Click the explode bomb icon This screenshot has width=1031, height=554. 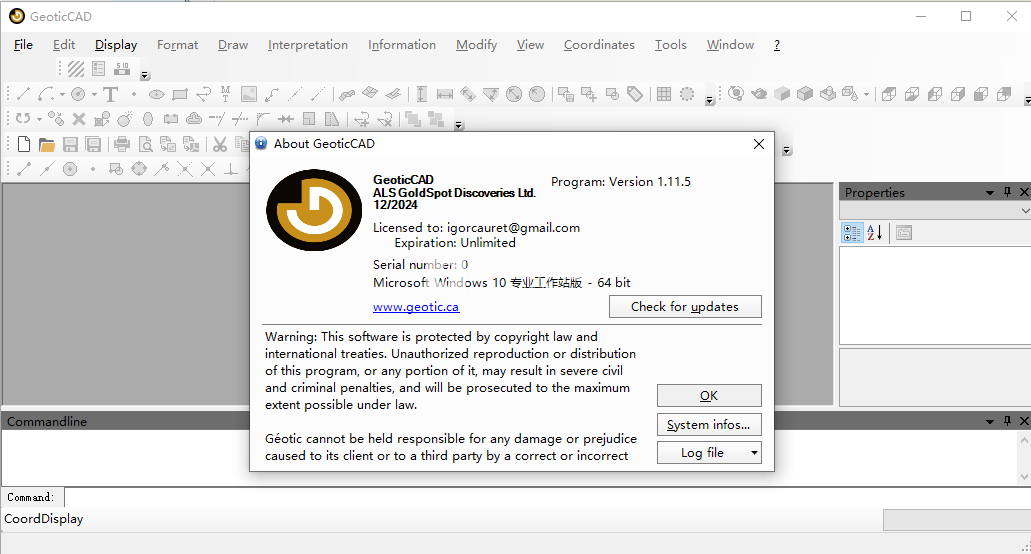pos(124,119)
